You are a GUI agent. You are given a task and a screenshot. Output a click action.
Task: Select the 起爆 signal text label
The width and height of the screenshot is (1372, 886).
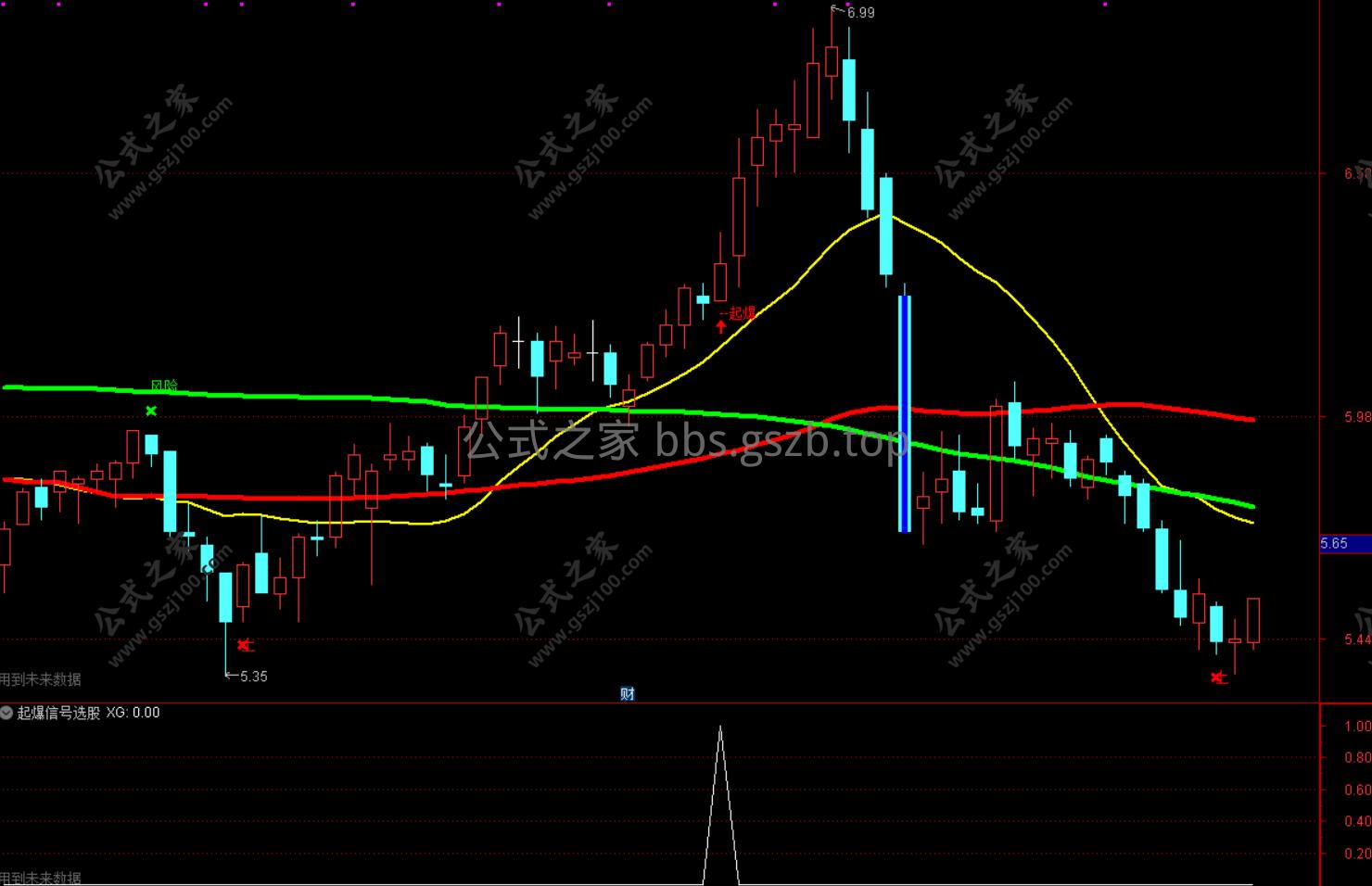(742, 313)
